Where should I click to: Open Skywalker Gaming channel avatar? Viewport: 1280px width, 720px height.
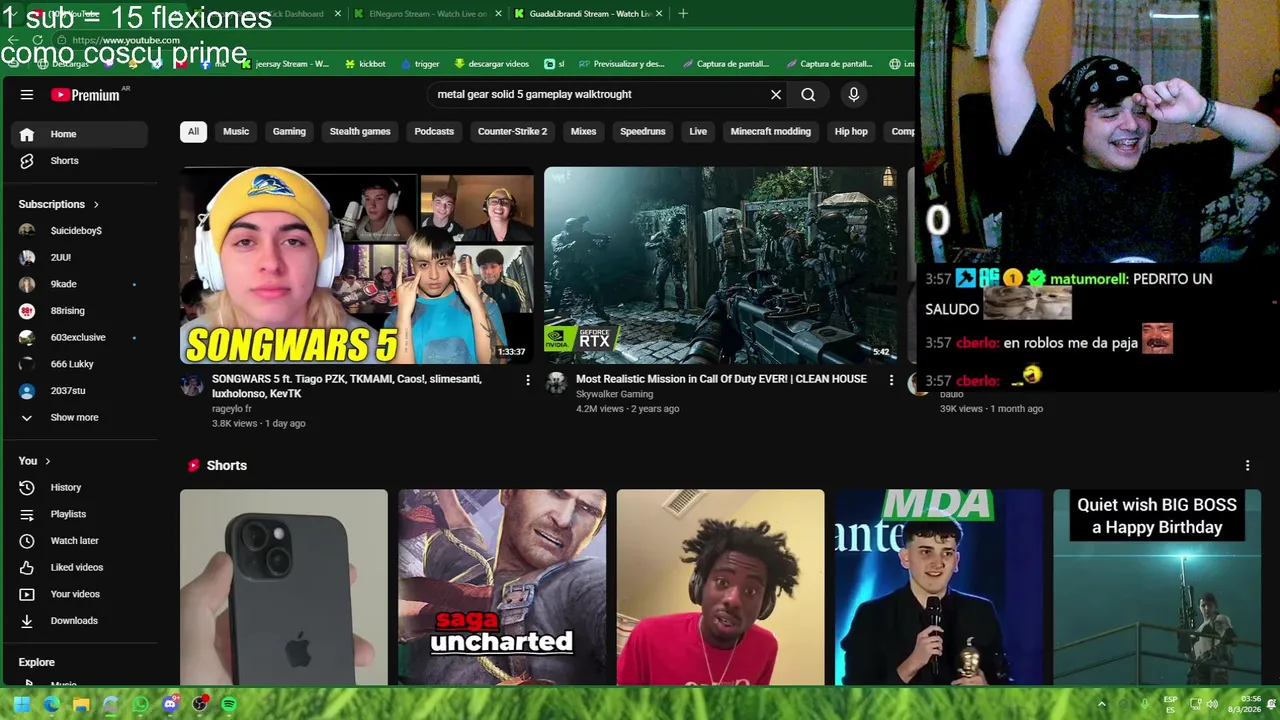point(556,383)
